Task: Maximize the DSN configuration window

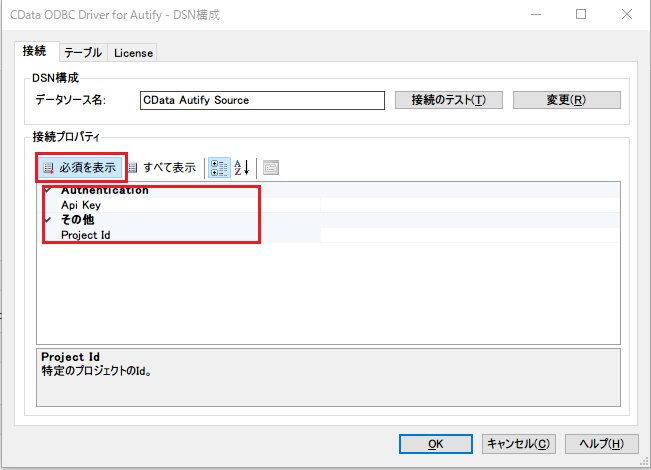Action: pos(581,15)
